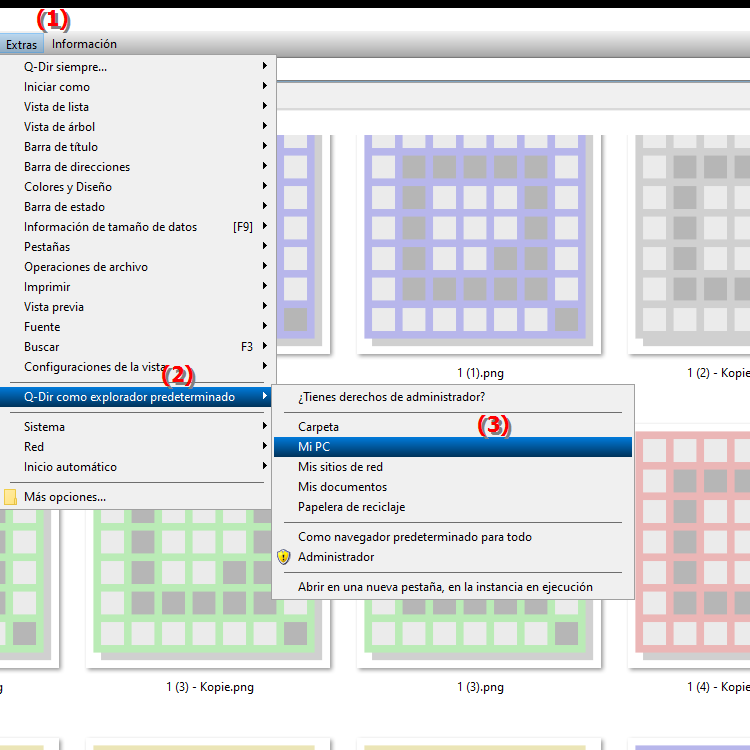Open the Buscar F3 submenu
The image size is (750, 750).
coord(137,347)
